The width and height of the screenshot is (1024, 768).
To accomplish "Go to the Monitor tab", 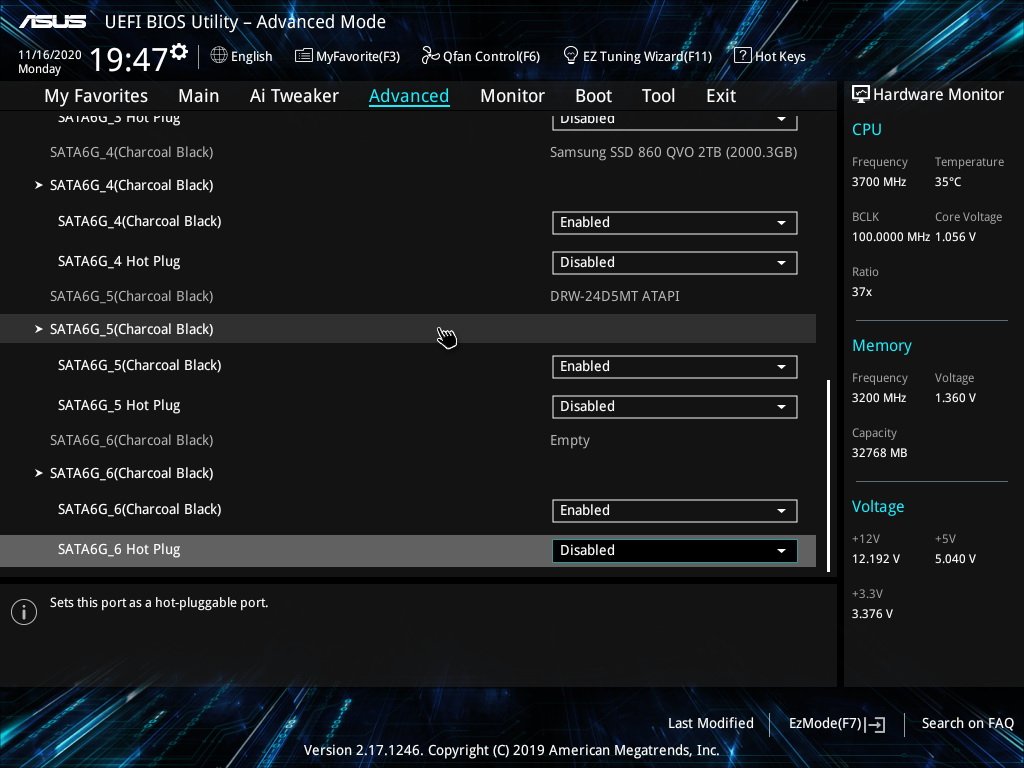I will (x=512, y=96).
